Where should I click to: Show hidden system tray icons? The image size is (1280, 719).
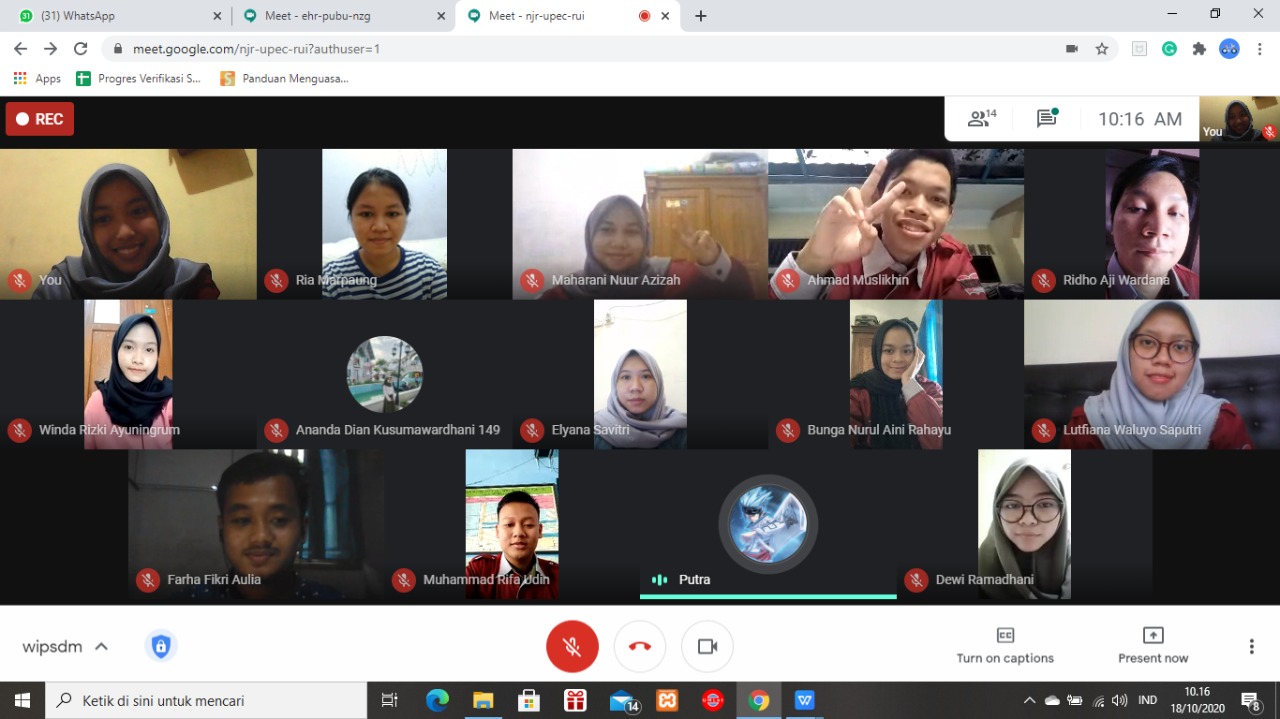pos(1029,700)
